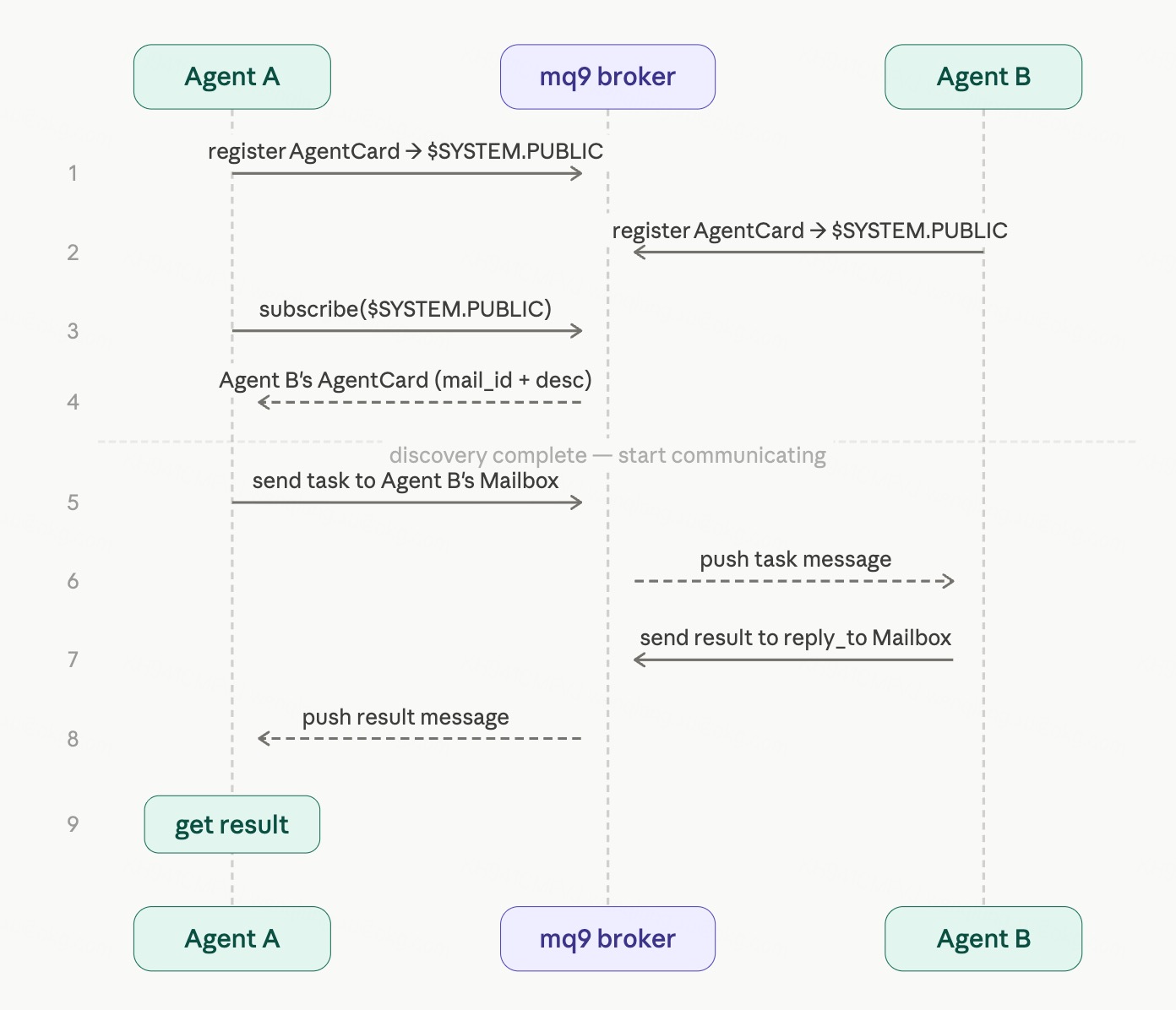Click the top Agent A participant box

pos(231,77)
